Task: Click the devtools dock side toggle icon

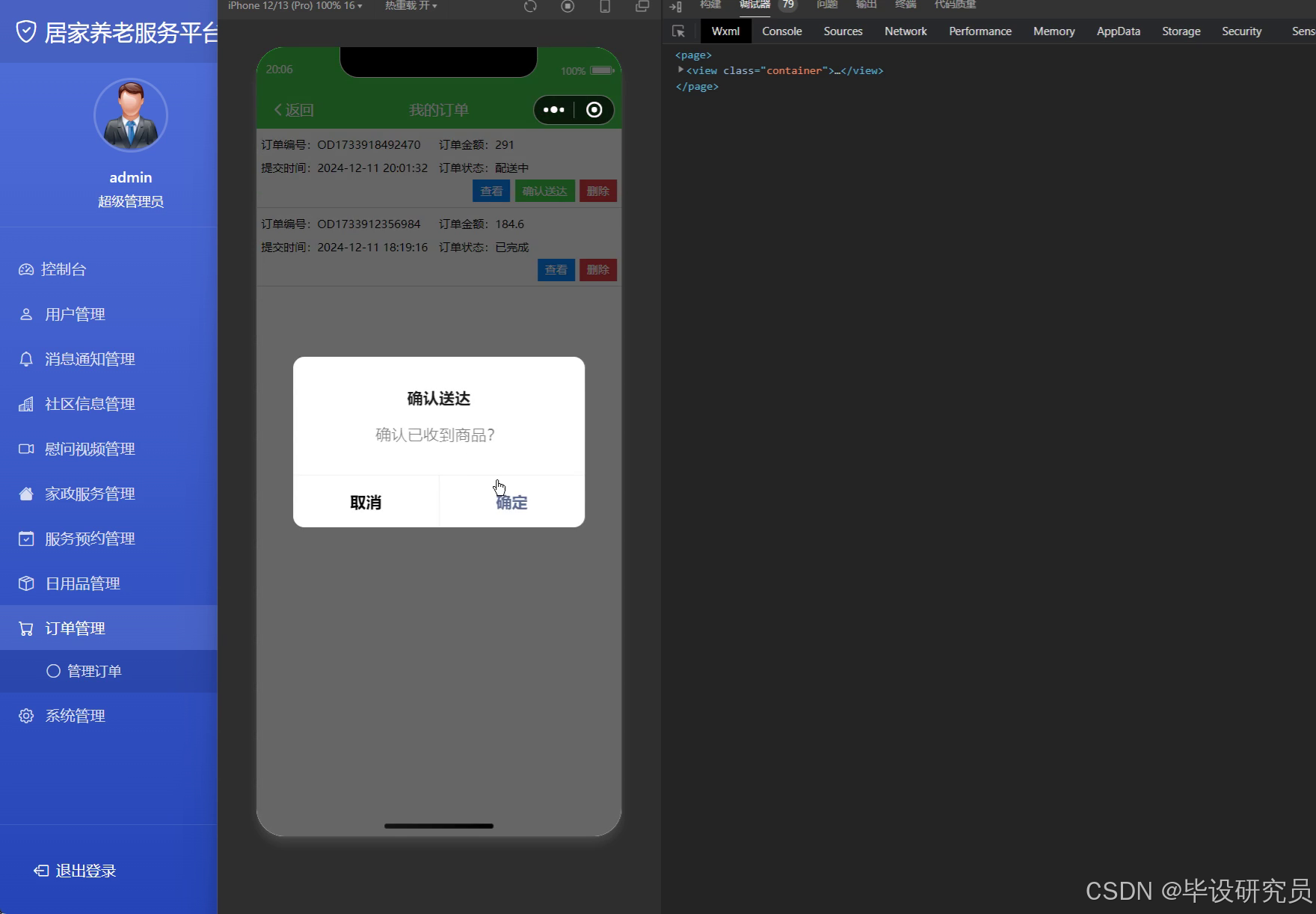Action: click(675, 6)
